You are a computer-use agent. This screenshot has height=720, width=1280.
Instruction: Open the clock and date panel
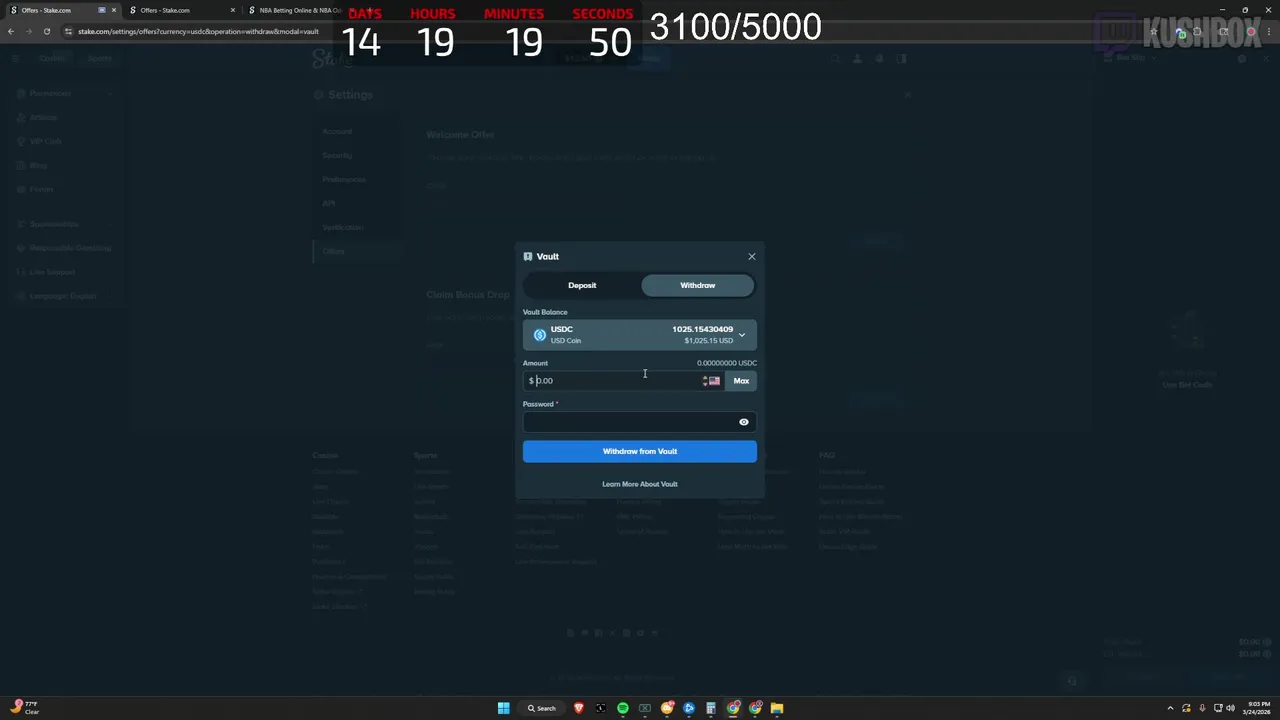[x=1257, y=708]
